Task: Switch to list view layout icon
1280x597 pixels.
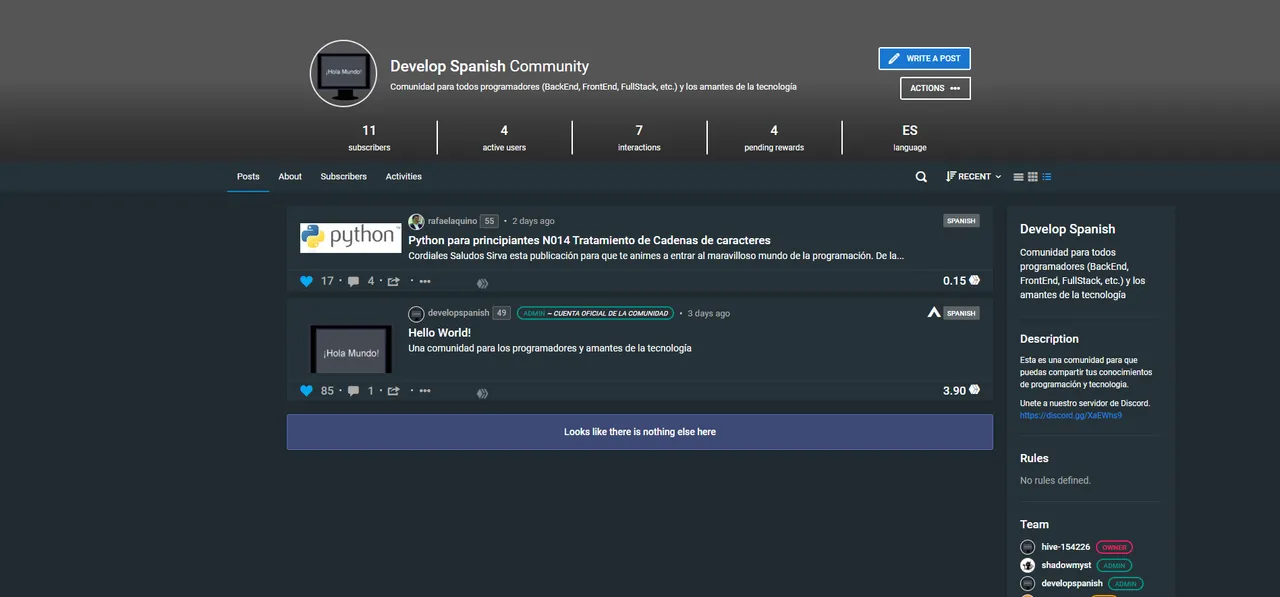Action: tap(1018, 177)
